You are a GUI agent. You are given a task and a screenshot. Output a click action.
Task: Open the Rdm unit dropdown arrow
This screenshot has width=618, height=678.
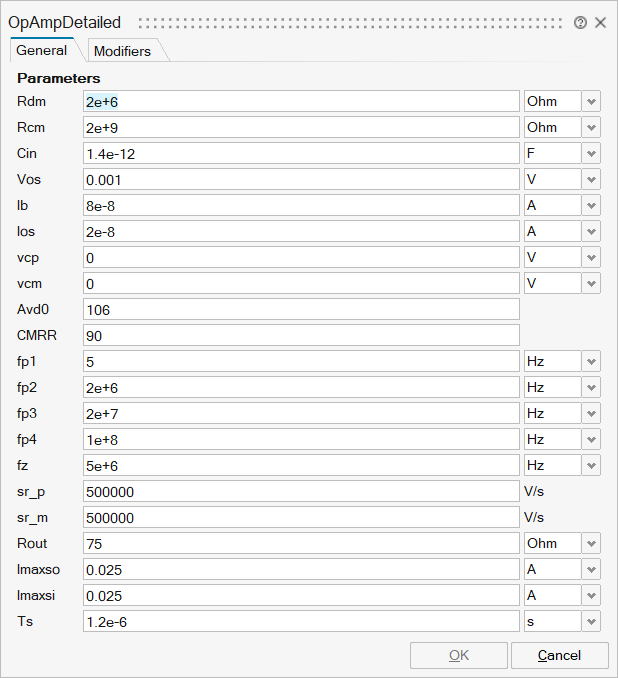(x=592, y=101)
